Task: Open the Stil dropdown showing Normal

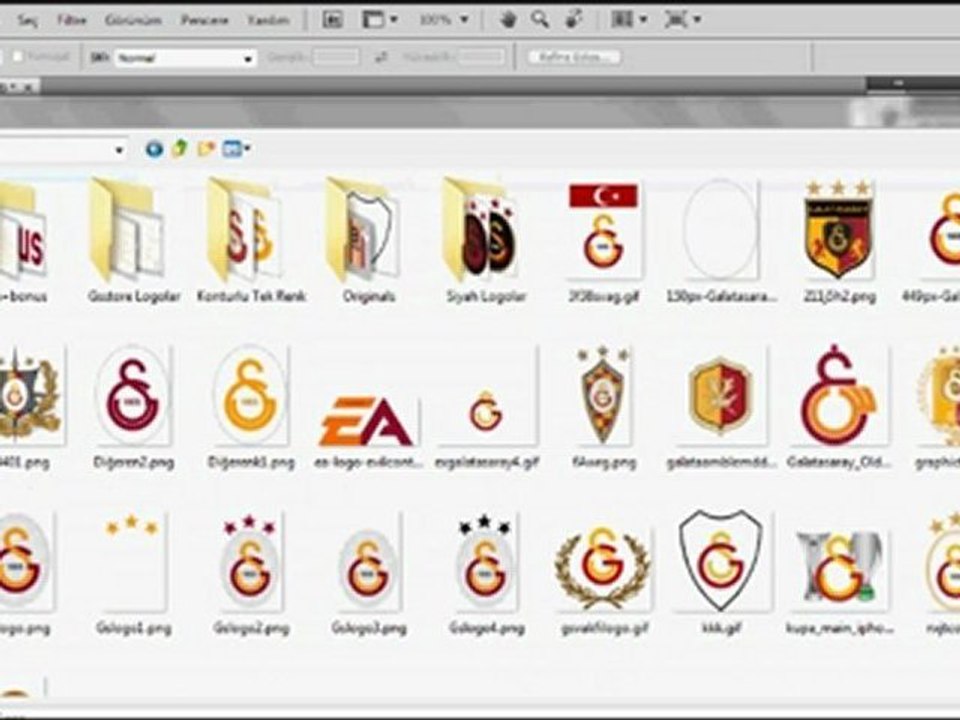Action: point(185,58)
